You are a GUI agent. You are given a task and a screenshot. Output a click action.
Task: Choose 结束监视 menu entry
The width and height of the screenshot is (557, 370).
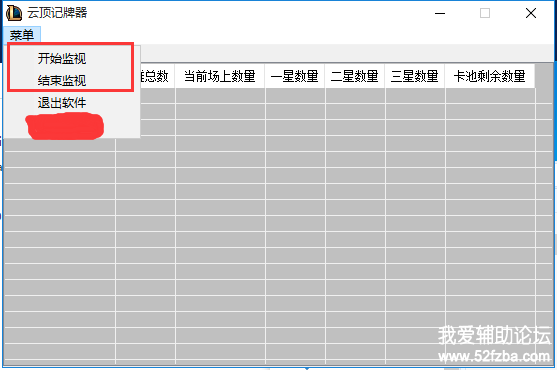click(x=62, y=81)
